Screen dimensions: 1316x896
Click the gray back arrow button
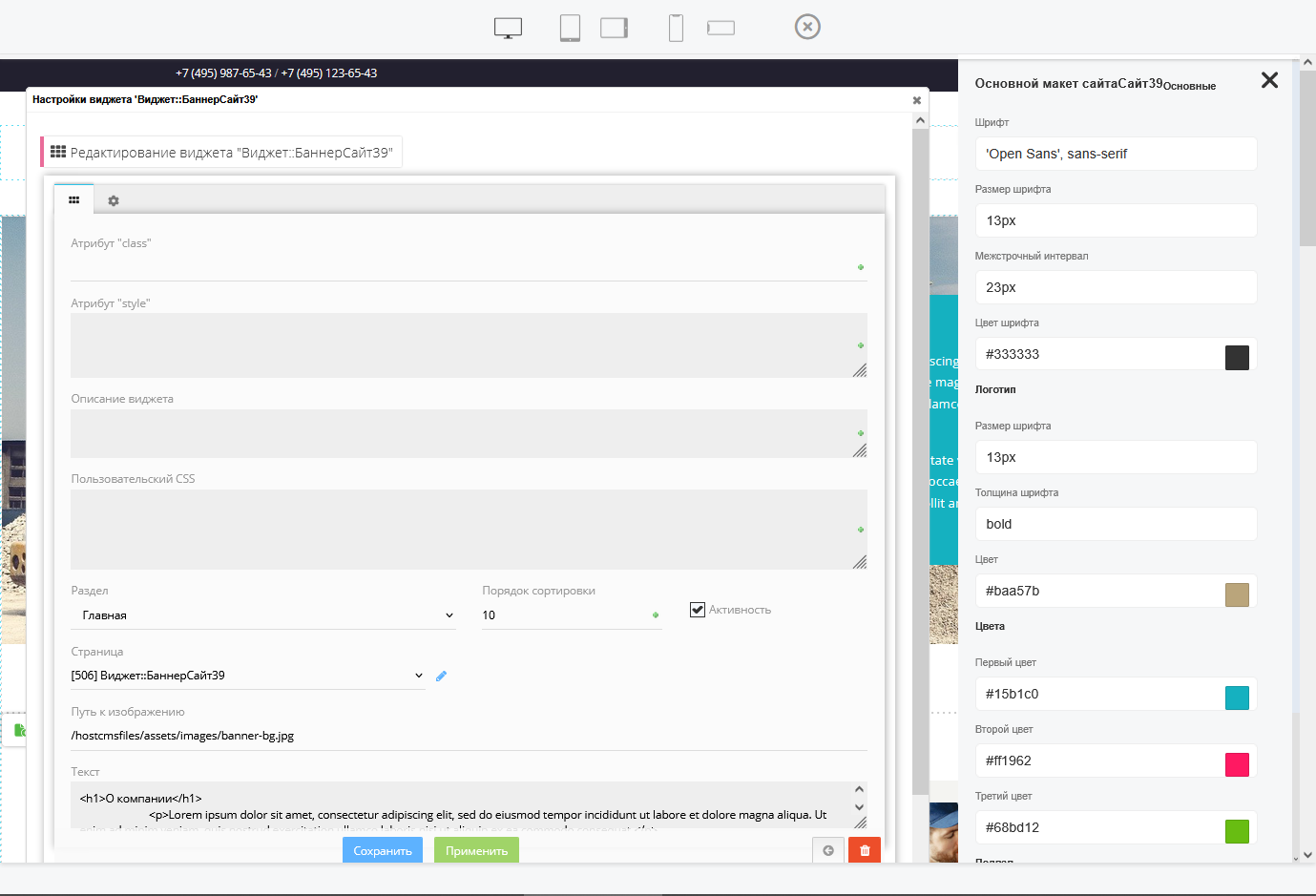[828, 850]
